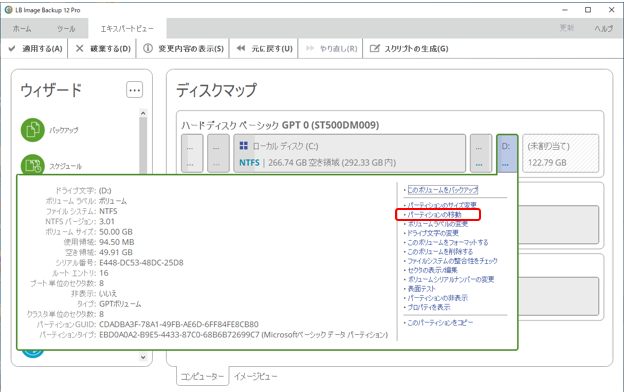Click the Redo やり直し(R) forward button

coord(331,49)
